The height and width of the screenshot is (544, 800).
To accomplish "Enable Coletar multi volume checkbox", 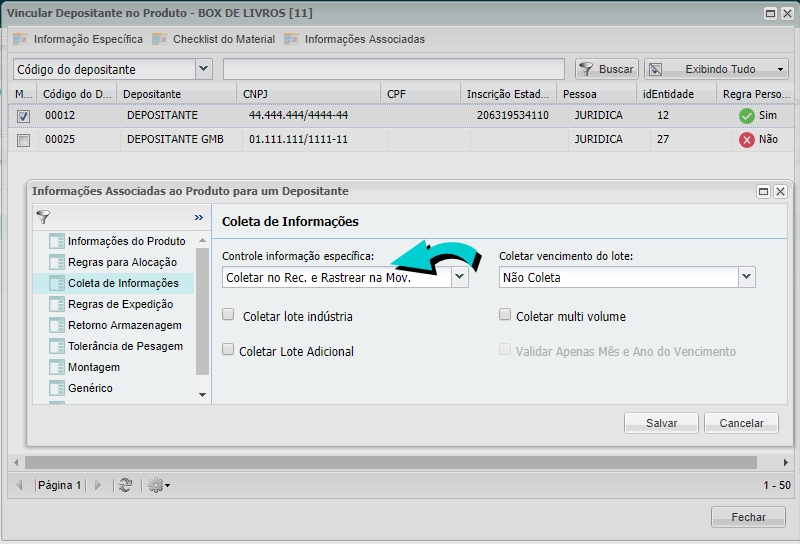I will pos(505,314).
